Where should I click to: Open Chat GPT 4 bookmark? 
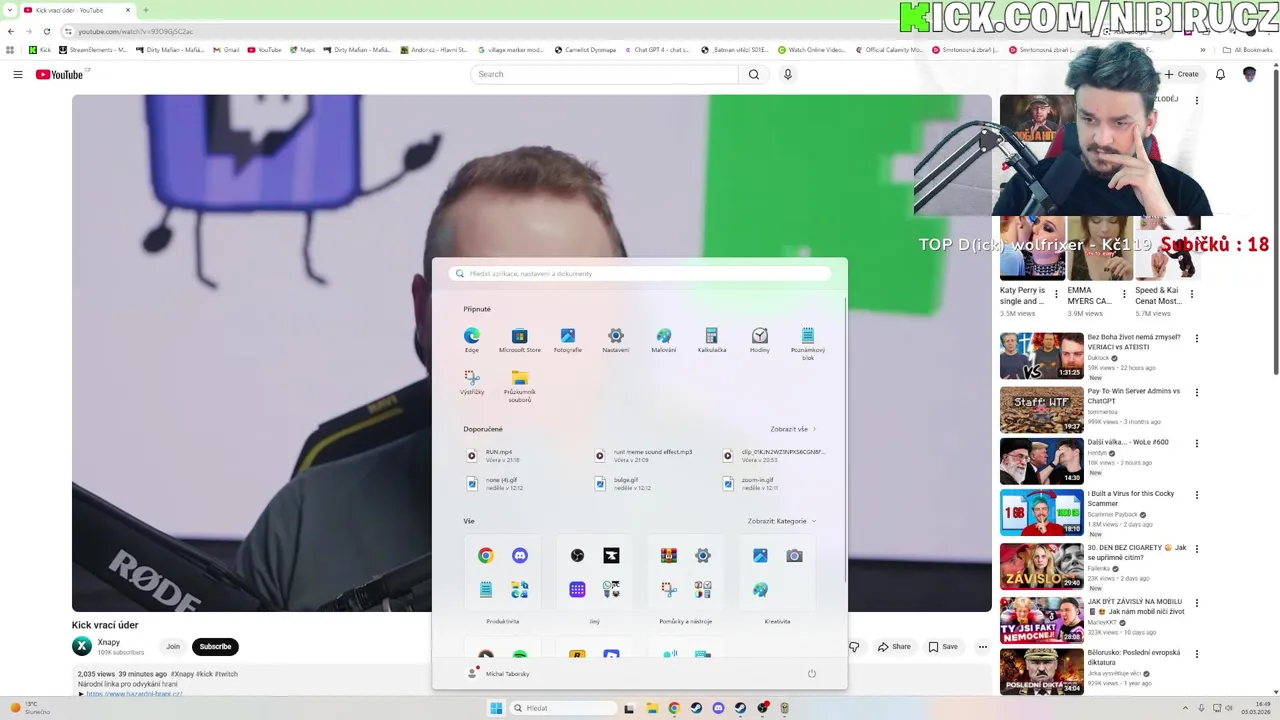pyautogui.click(x=656, y=49)
